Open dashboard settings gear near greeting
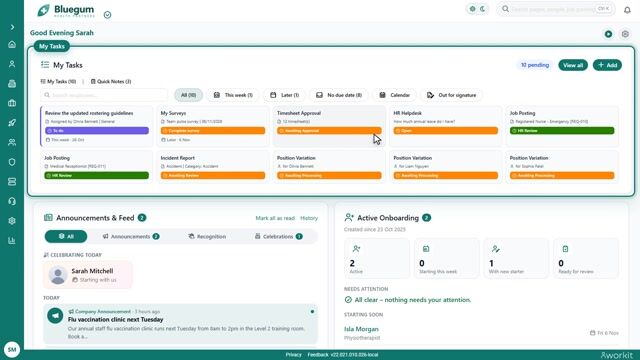 click(x=625, y=34)
